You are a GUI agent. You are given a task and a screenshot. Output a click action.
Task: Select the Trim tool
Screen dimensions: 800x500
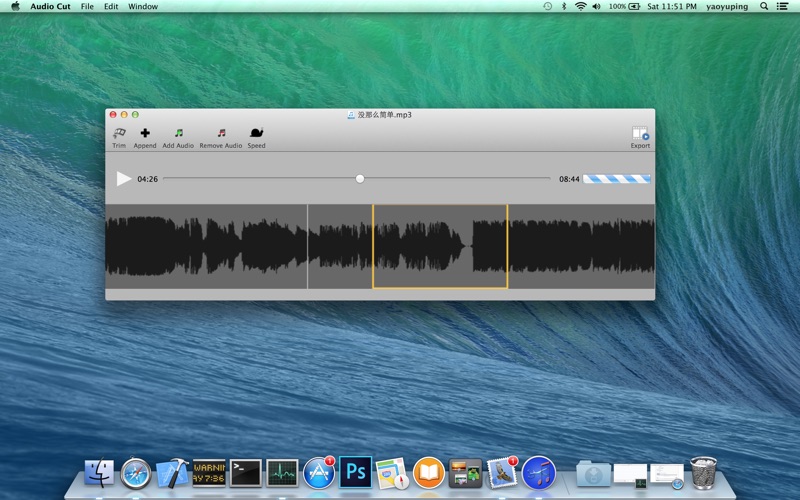click(x=119, y=138)
